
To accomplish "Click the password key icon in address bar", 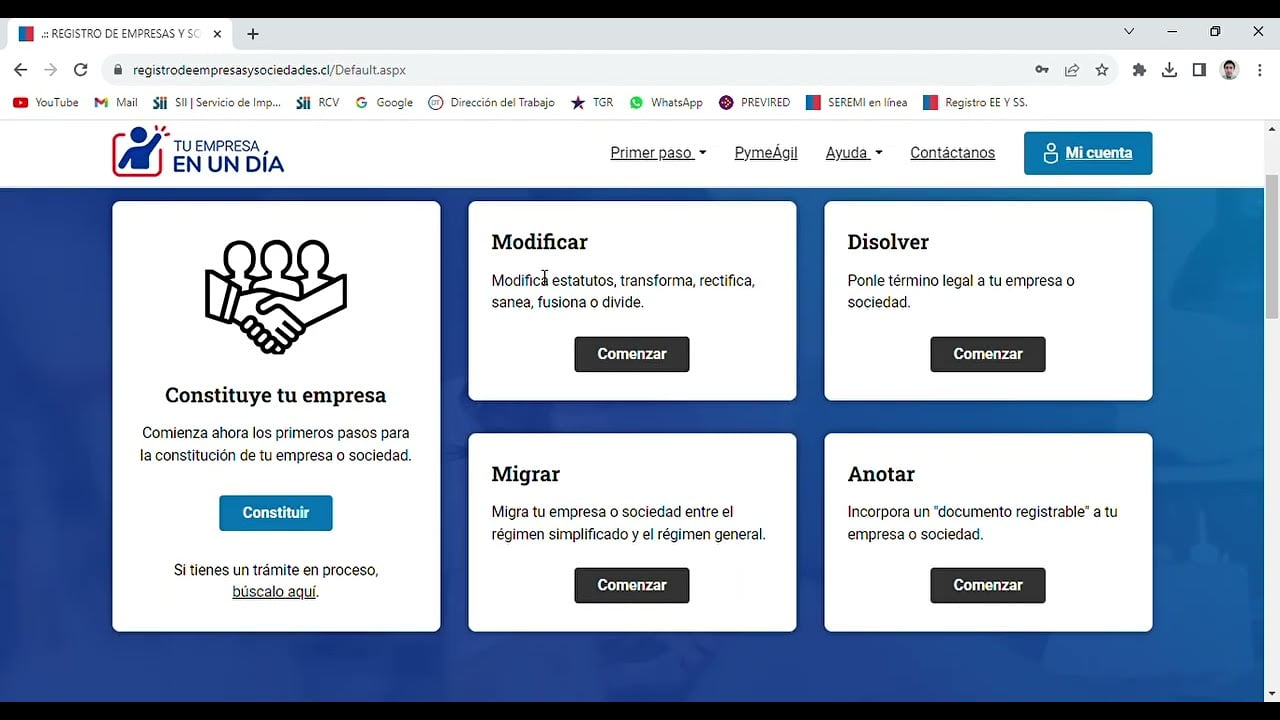I will [1042, 70].
